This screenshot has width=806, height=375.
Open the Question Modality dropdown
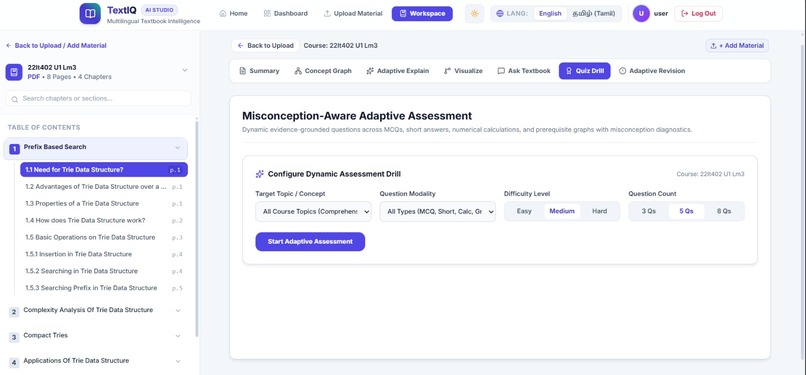coord(437,211)
